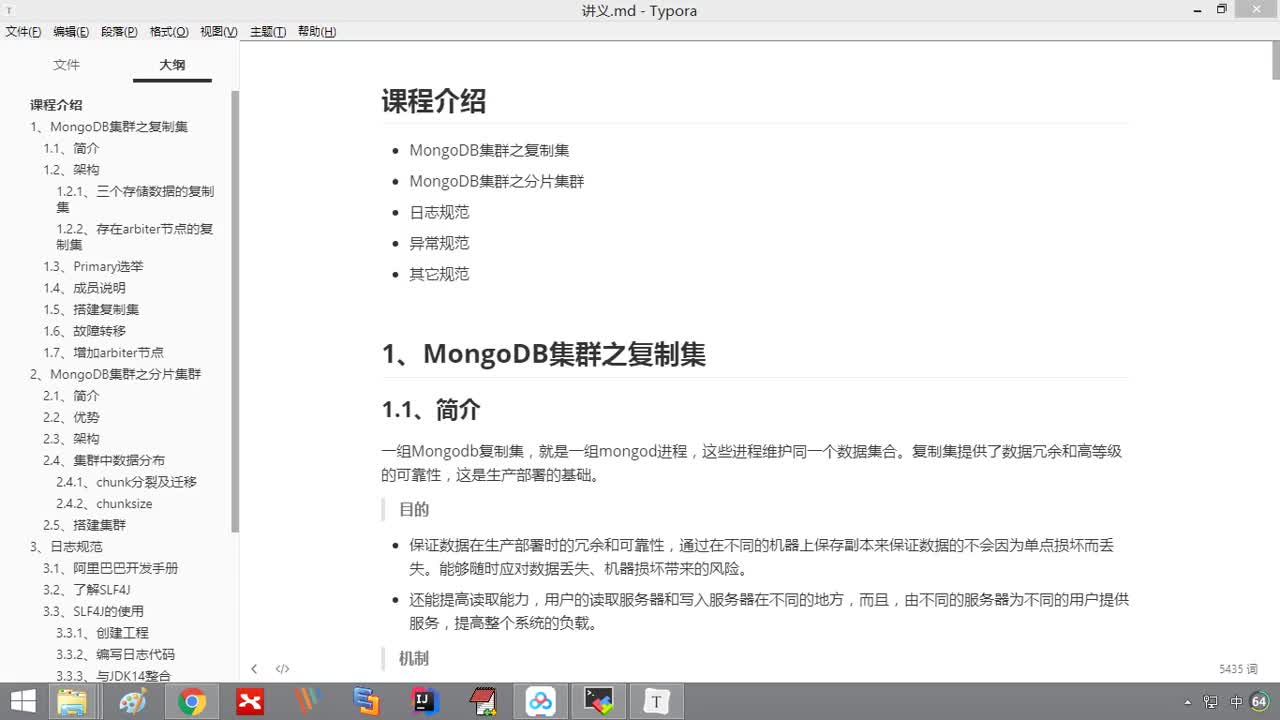The width and height of the screenshot is (1280, 720).
Task: Select outline item 2.5、搭建集群
Action: click(x=84, y=525)
